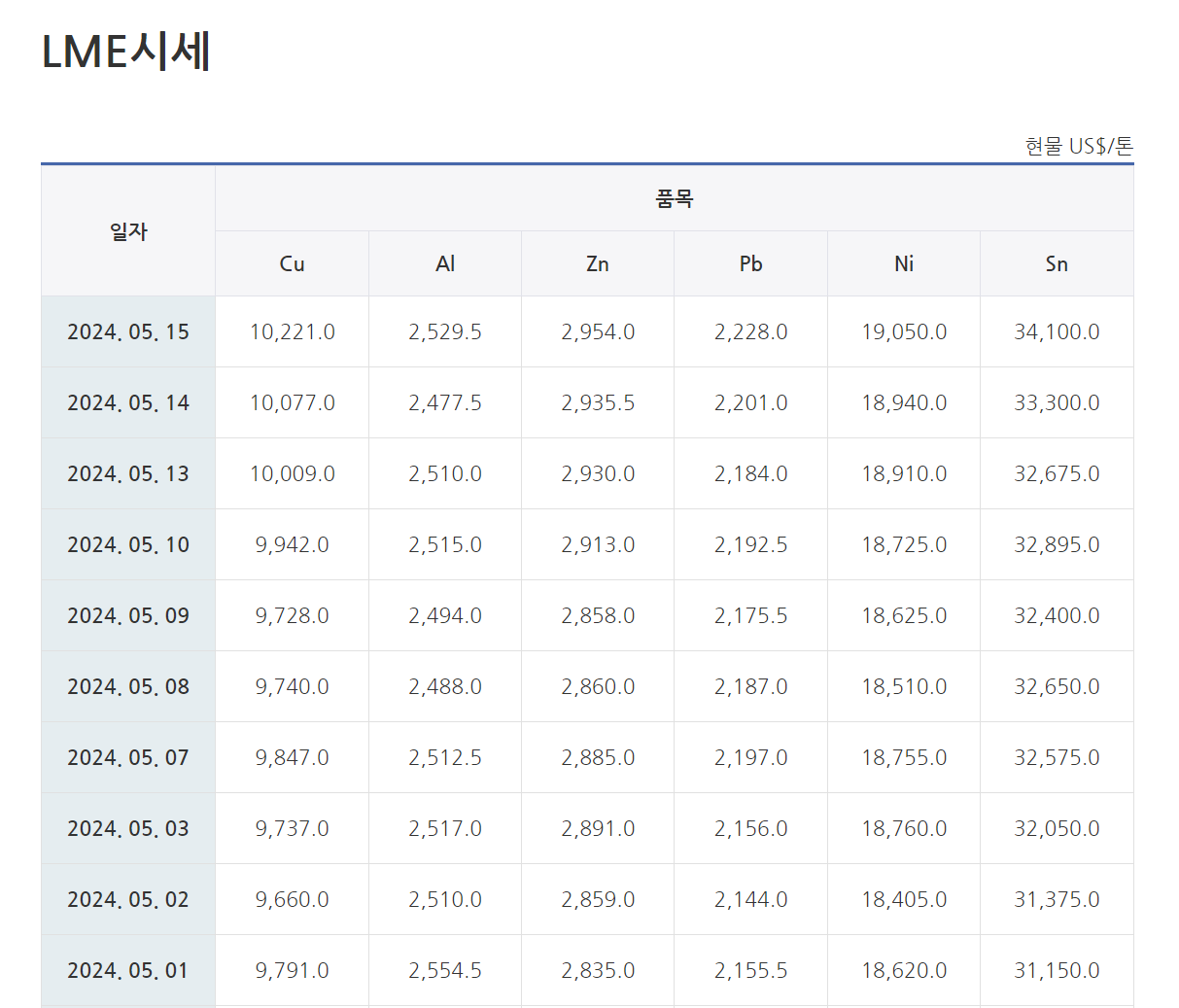1179x1008 pixels.
Task: Click the Pb value 2,175.5
Action: (x=750, y=616)
